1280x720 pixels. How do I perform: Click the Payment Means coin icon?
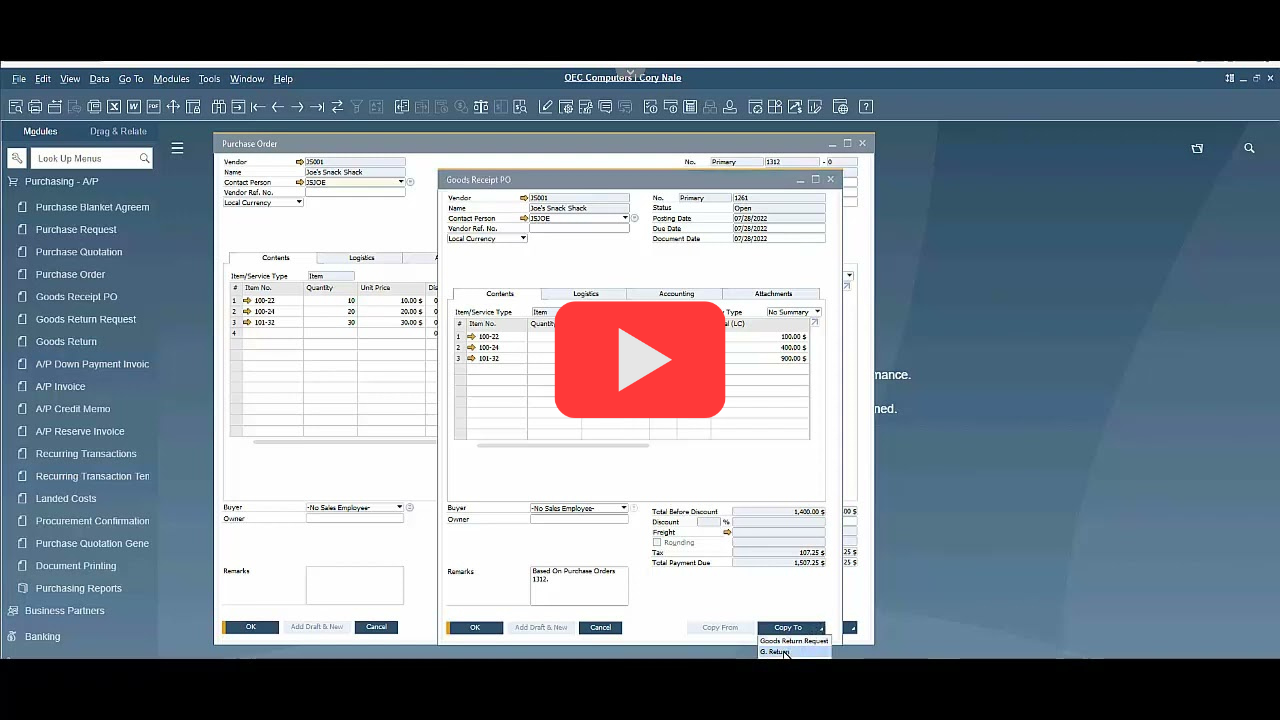pos(460,106)
